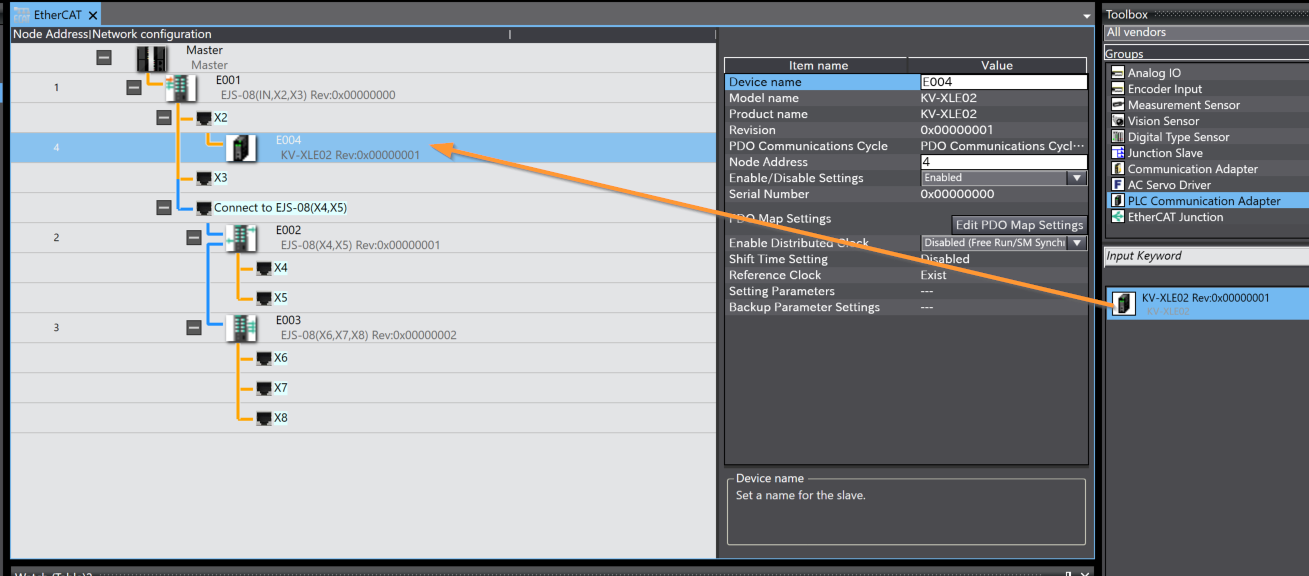Collapse the E003 node branch
1309x576 pixels.
click(194, 328)
